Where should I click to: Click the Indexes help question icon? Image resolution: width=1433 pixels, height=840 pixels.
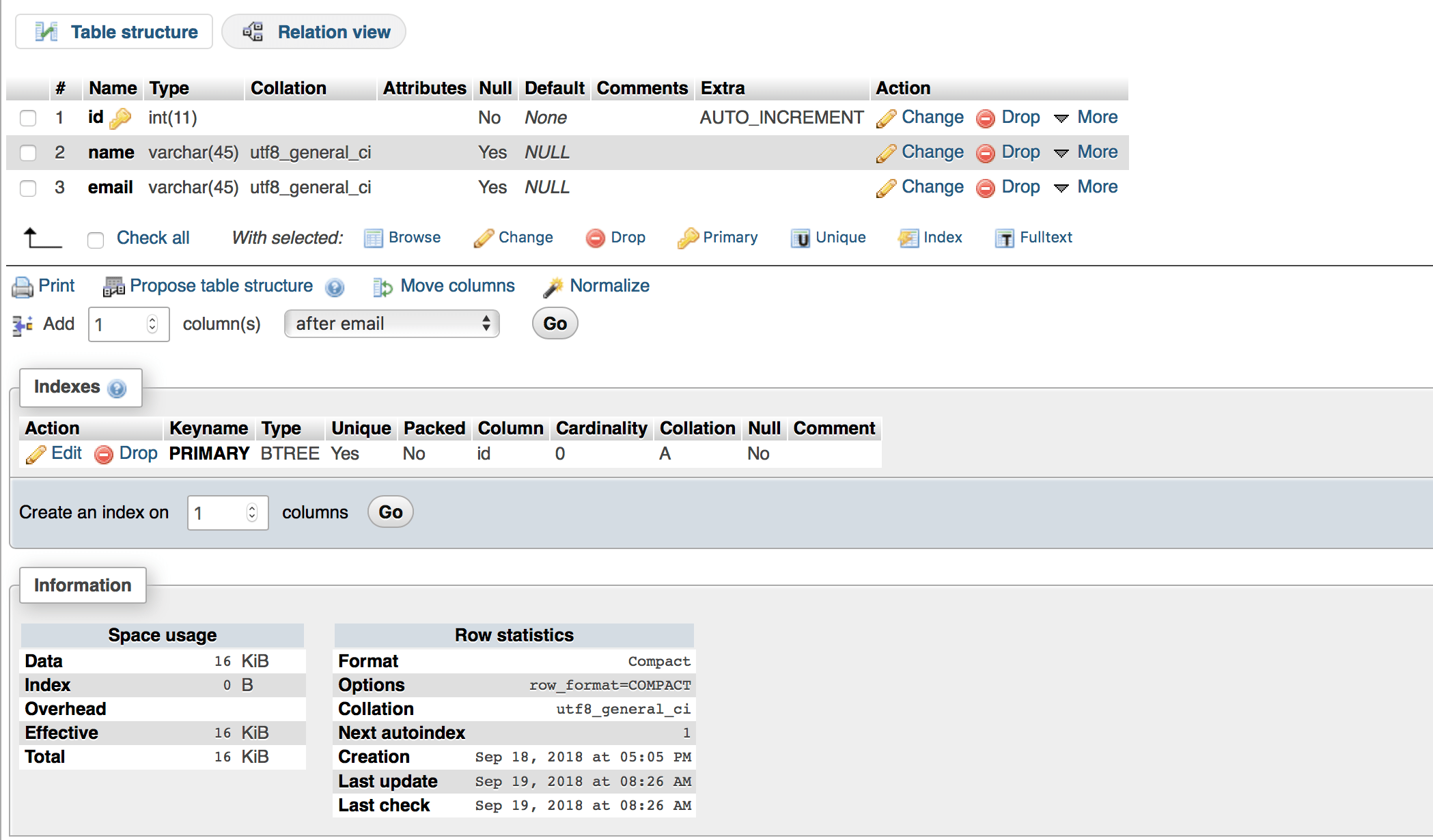[117, 388]
